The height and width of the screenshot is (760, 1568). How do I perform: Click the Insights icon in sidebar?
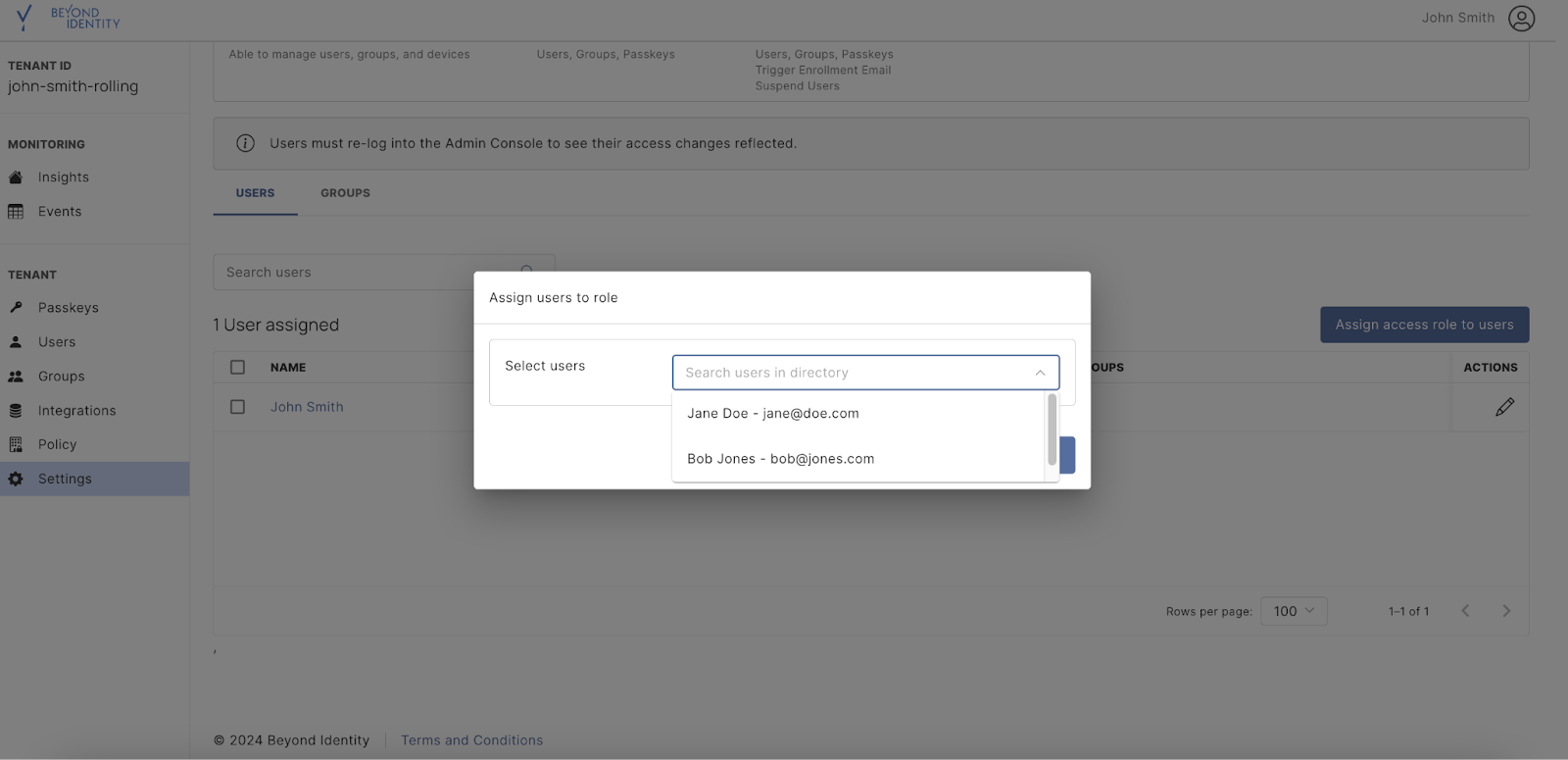(x=16, y=177)
